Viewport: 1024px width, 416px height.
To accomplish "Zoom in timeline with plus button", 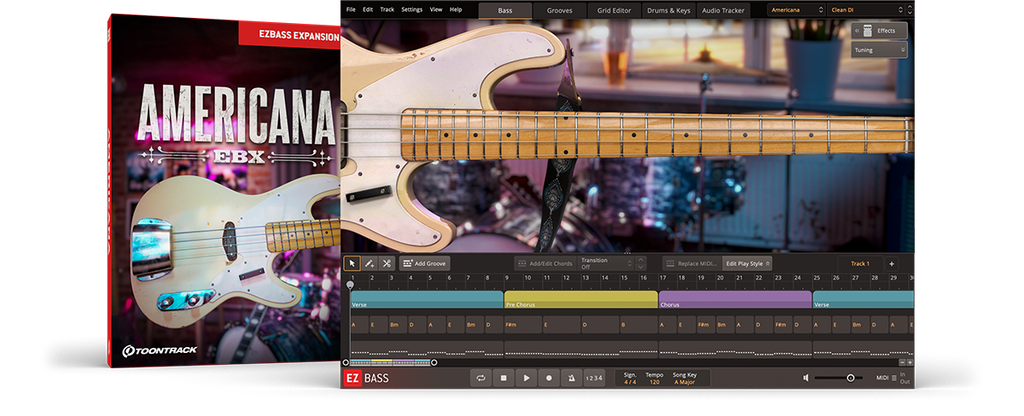I will [910, 362].
